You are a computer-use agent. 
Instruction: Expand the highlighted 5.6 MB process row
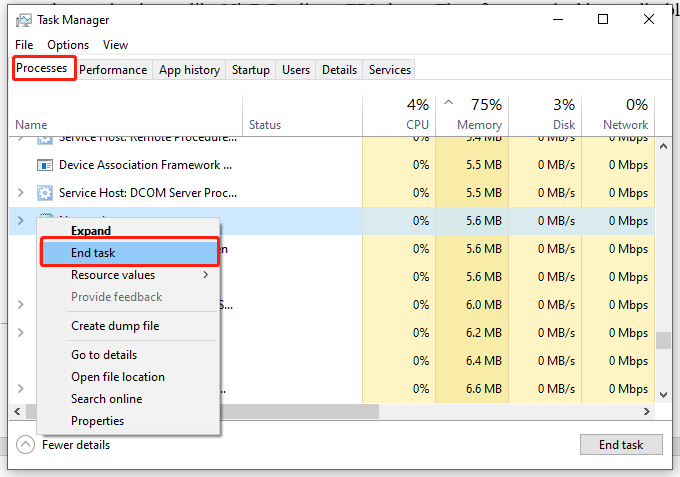point(20,220)
